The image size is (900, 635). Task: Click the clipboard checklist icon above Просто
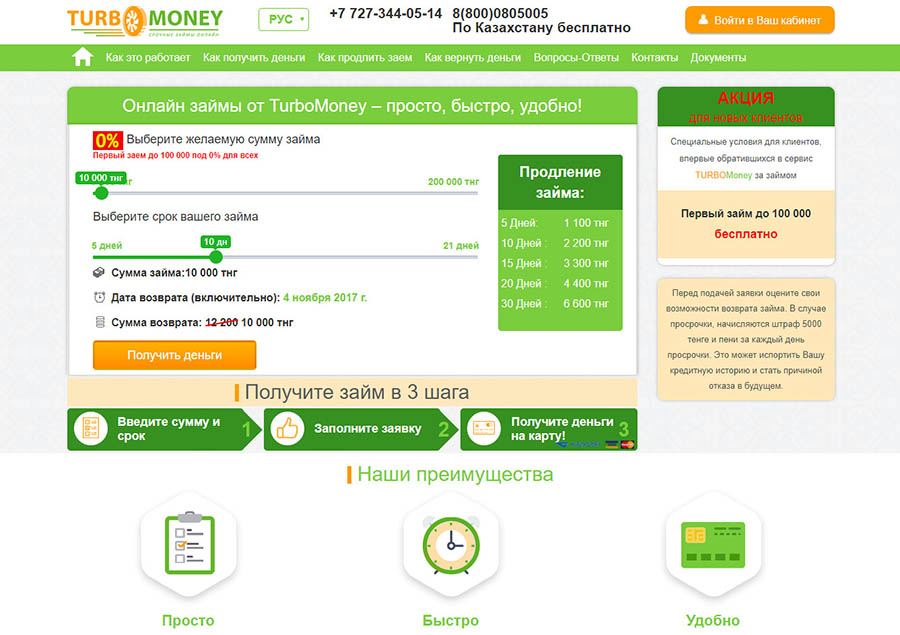[188, 543]
